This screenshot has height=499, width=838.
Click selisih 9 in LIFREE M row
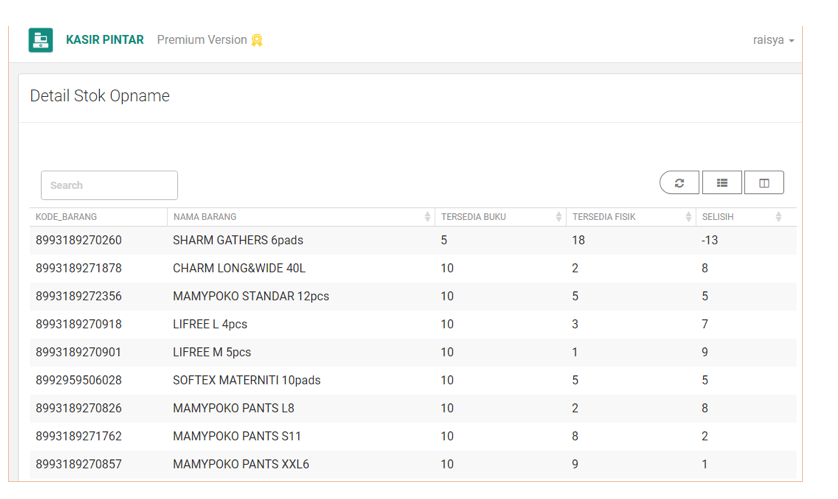[x=705, y=353]
